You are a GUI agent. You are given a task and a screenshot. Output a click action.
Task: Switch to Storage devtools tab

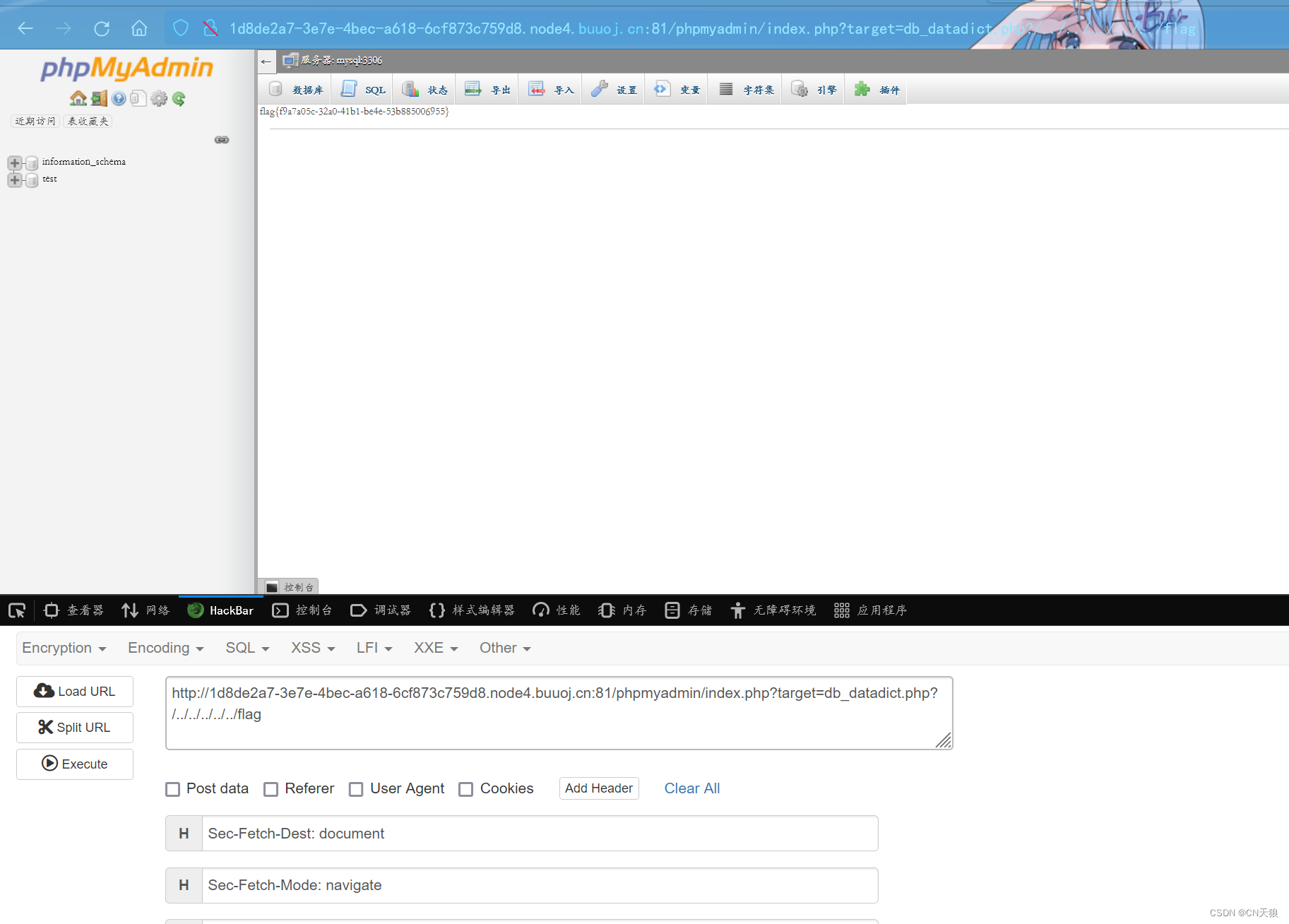tap(689, 610)
